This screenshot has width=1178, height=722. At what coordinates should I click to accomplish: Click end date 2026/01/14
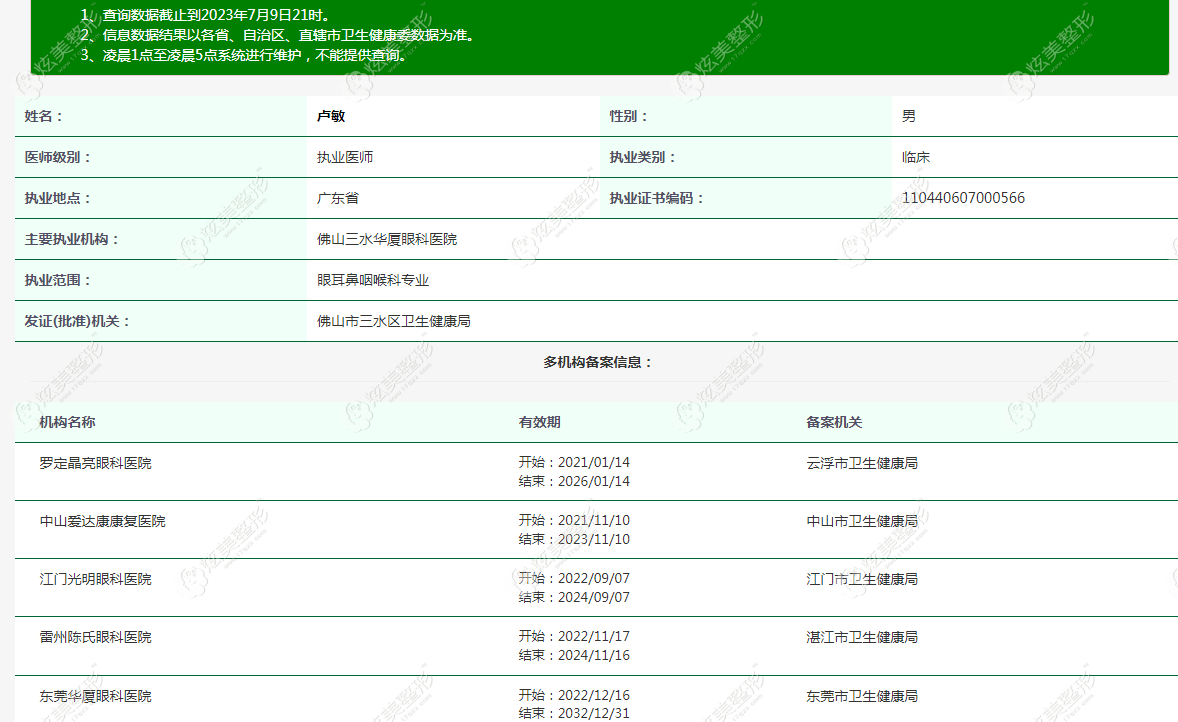[594, 482]
